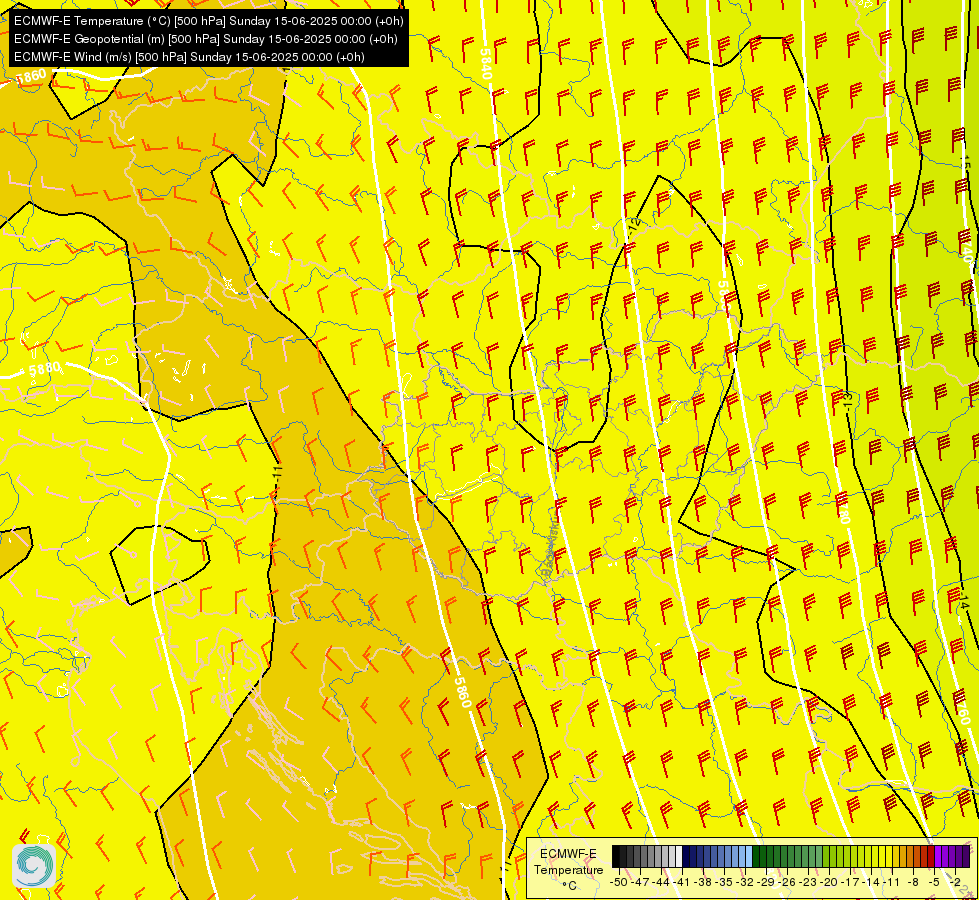Pick the dark red swatch above -5

point(931,856)
